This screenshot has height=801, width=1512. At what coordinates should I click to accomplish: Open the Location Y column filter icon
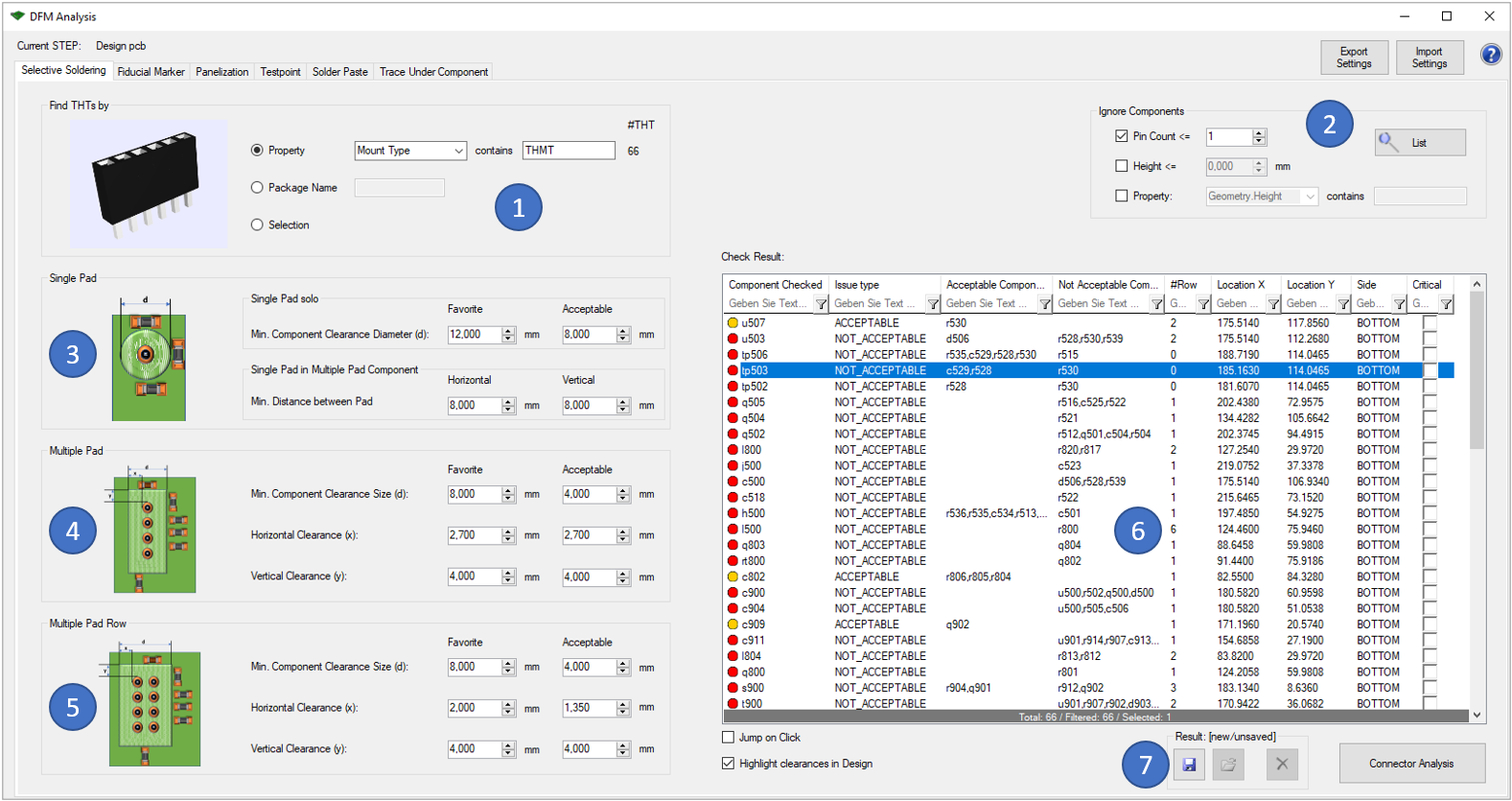pyautogui.click(x=1343, y=304)
